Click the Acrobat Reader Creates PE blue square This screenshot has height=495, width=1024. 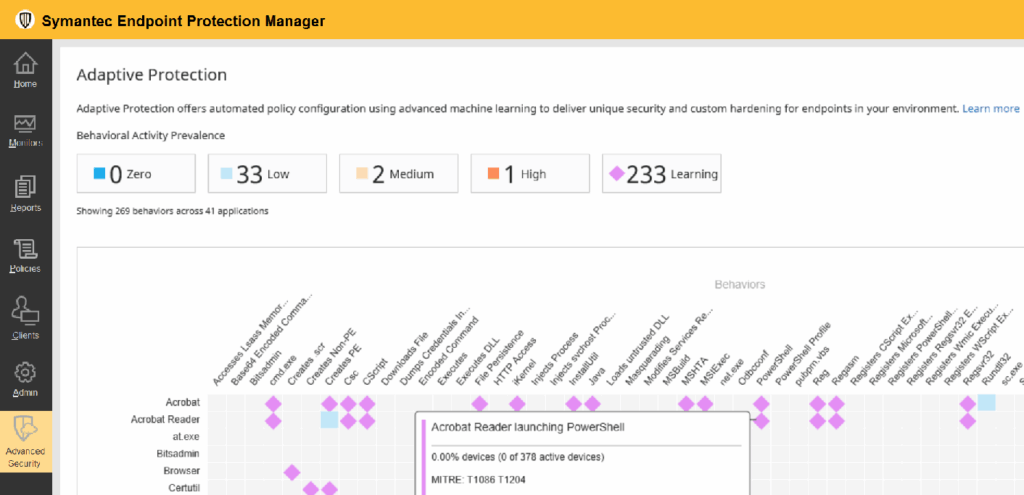(x=330, y=420)
